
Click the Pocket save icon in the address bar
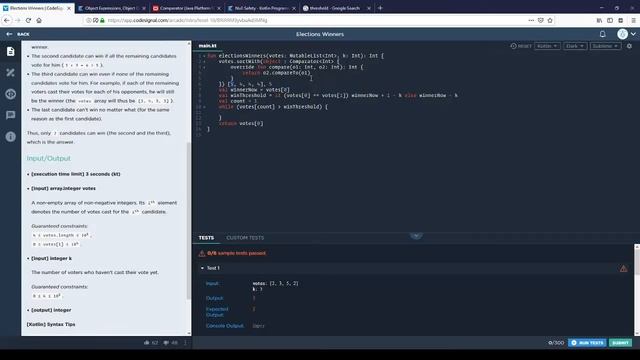tap(540, 20)
